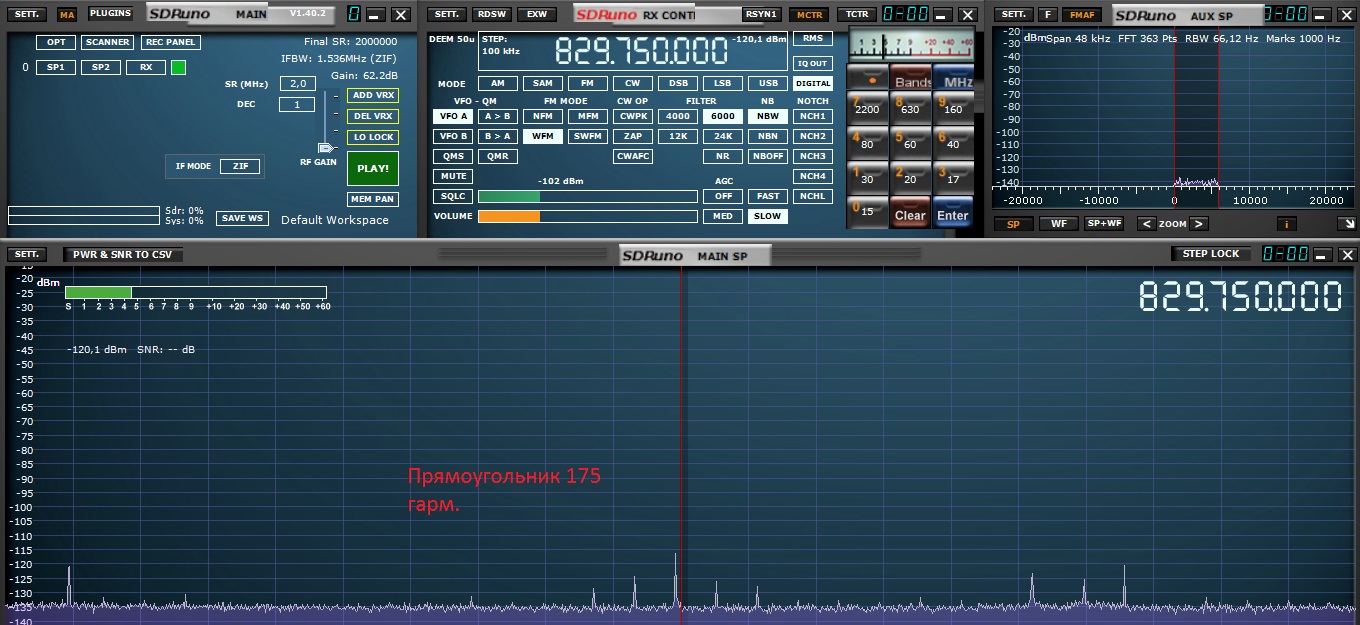Viewport: 1360px width, 625px height.
Task: Select keypad key 5 labeled 60
Action: click(x=910, y=143)
